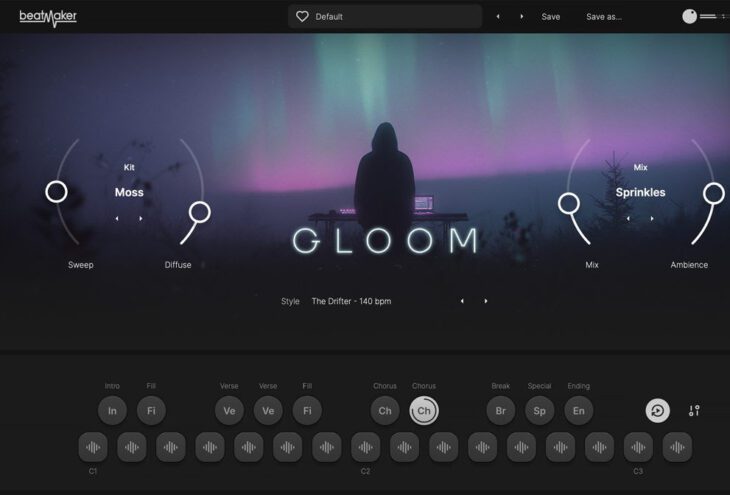The image size is (730, 495).
Task: Go to previous preset with the left arrow
Action: pos(498,17)
